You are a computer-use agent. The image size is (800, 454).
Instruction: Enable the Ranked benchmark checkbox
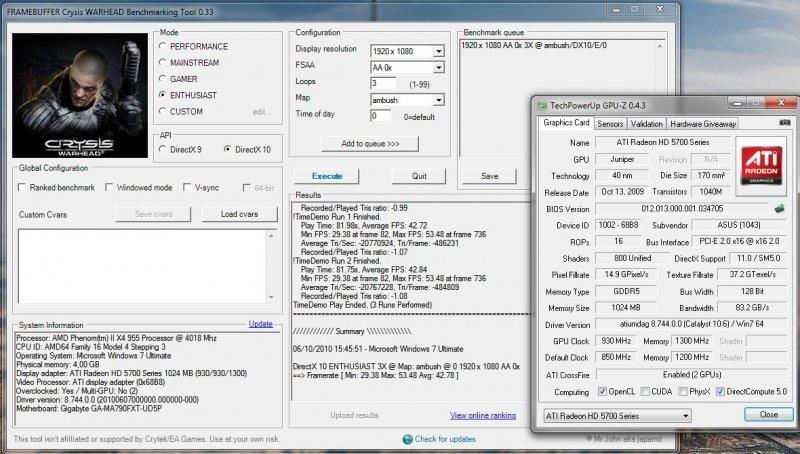tap(22, 187)
